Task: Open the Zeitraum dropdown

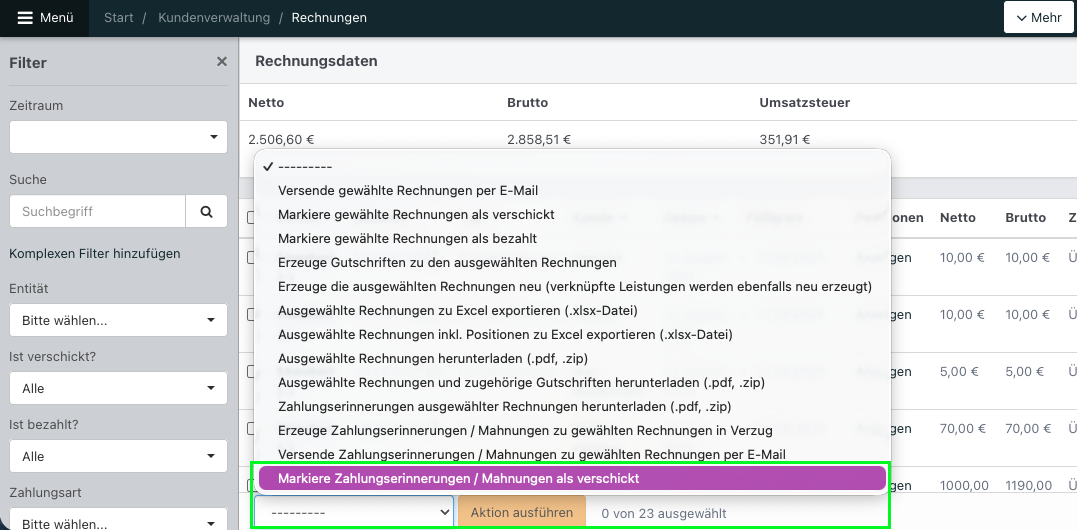Action: tap(118, 137)
